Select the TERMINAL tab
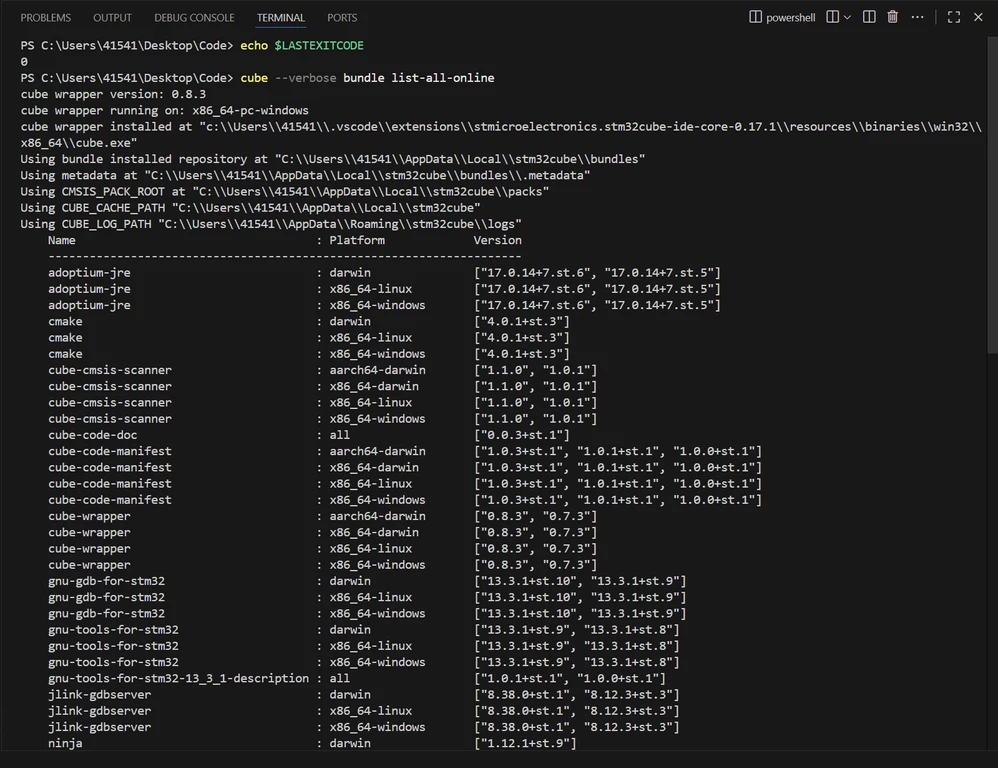This screenshot has width=998, height=768. tap(281, 18)
